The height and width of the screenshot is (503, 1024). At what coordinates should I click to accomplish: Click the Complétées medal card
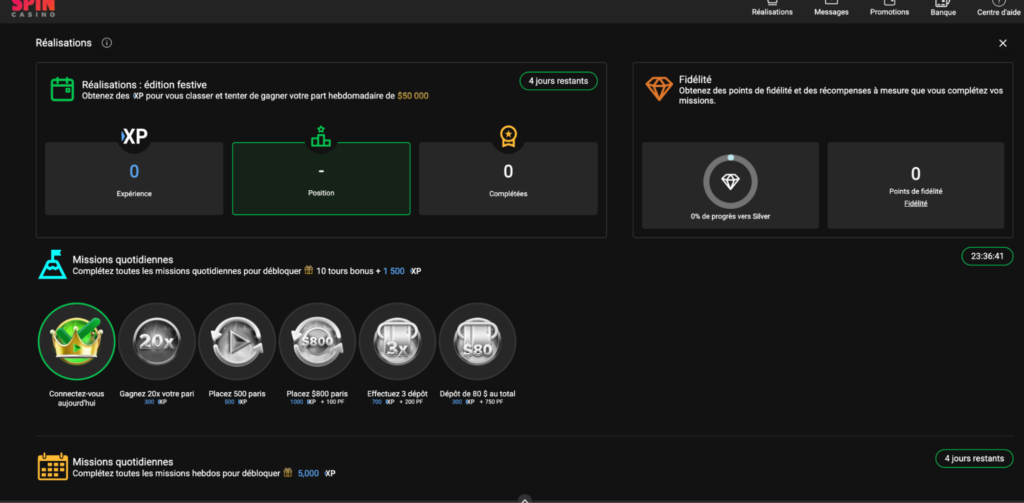click(508, 178)
